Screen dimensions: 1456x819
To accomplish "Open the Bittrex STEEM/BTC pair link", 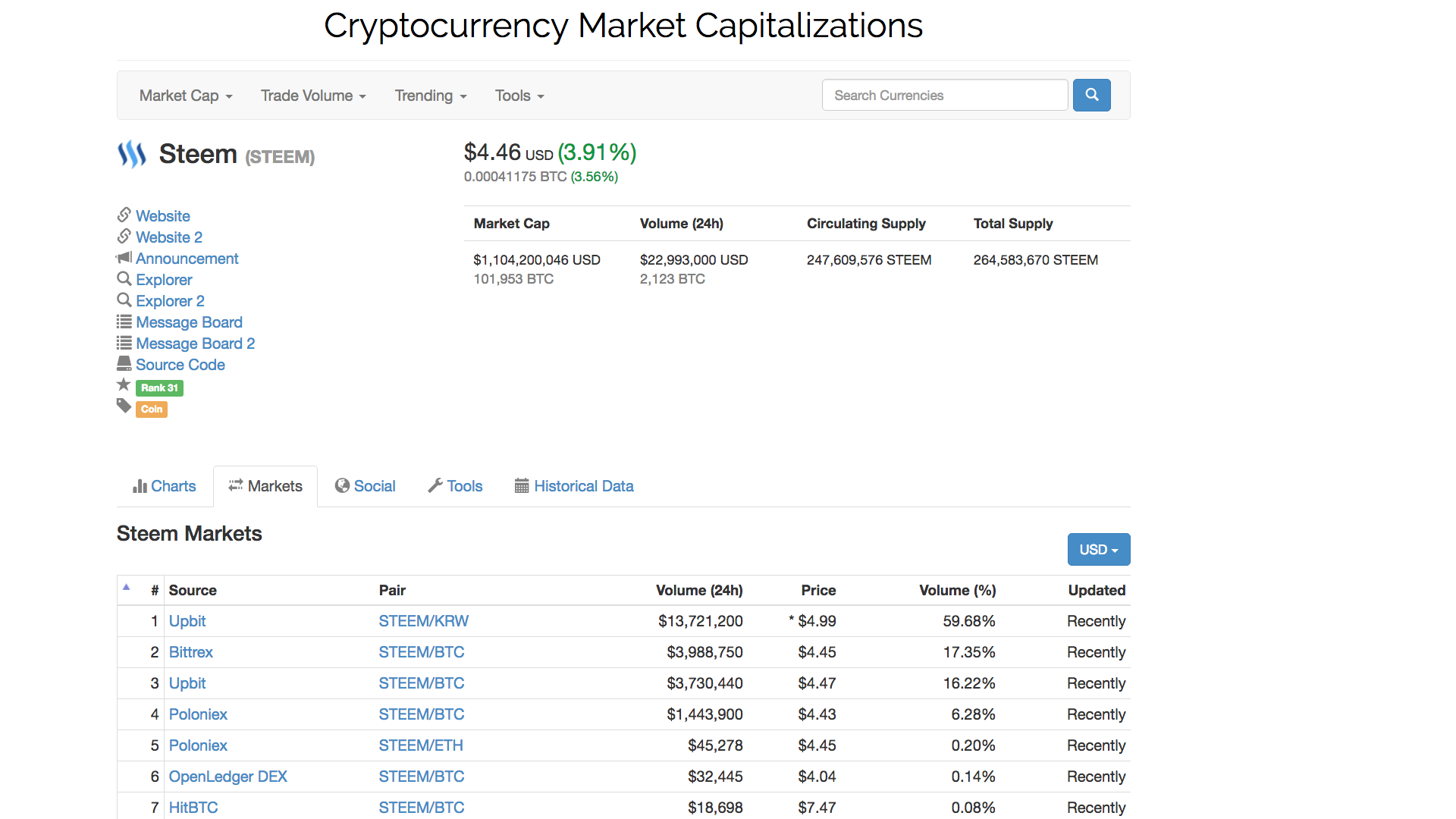I will point(422,652).
